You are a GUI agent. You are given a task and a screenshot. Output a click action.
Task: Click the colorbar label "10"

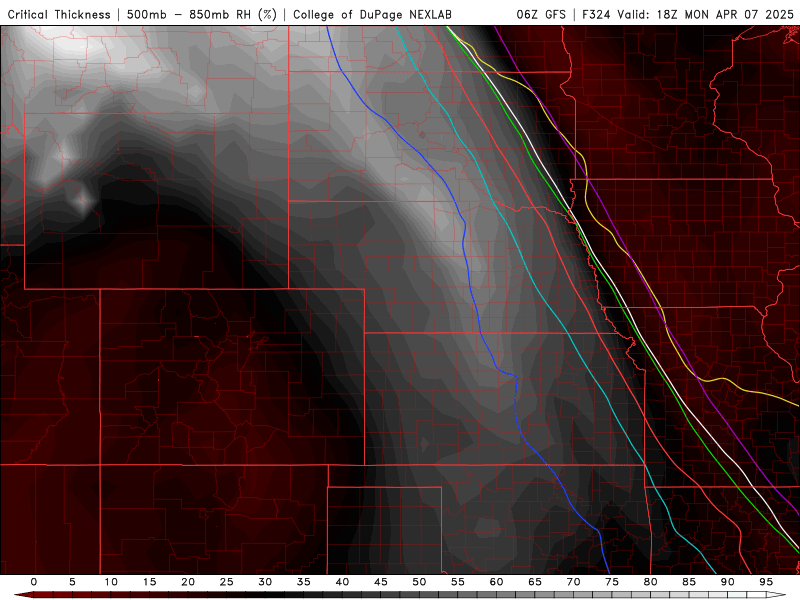tap(111, 582)
